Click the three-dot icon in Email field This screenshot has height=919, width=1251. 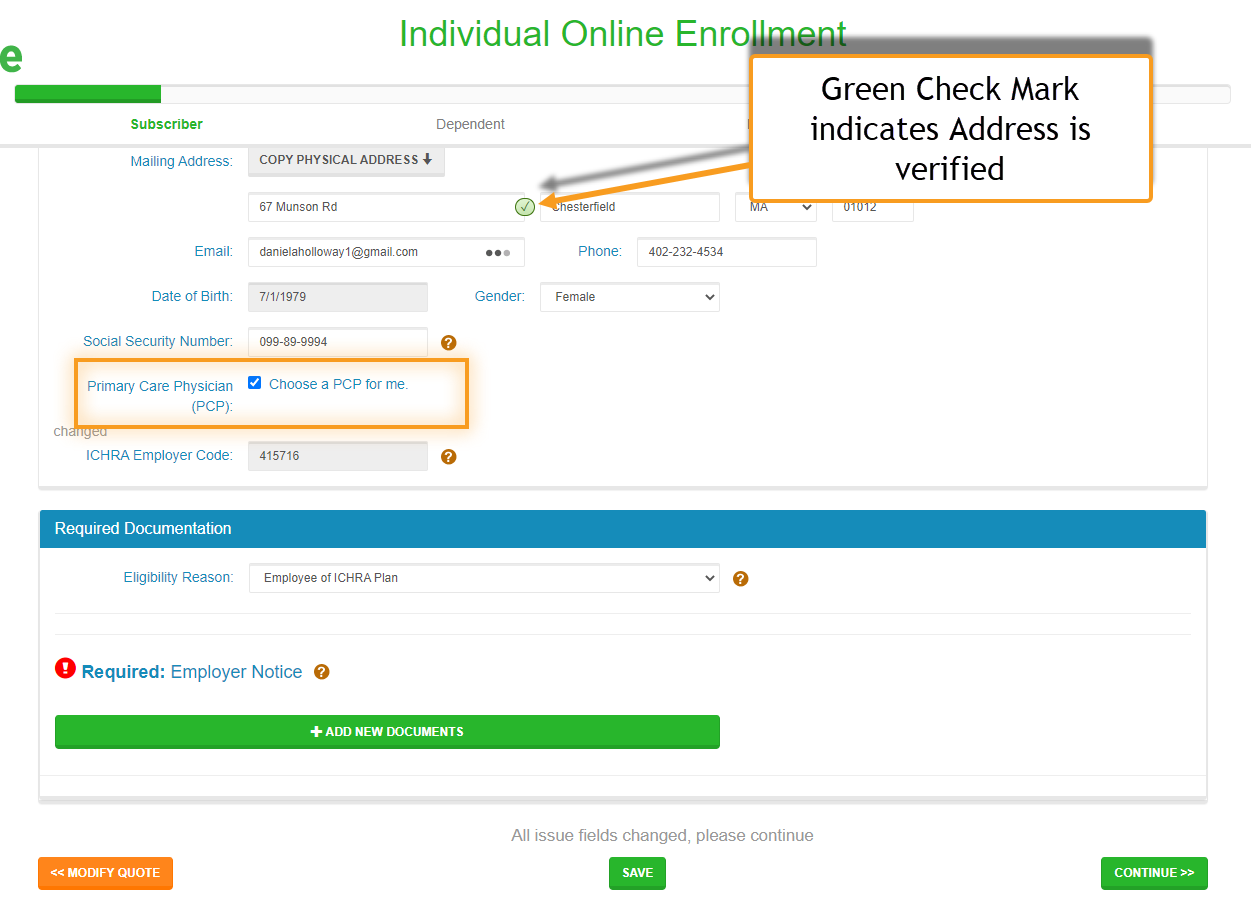[497, 253]
